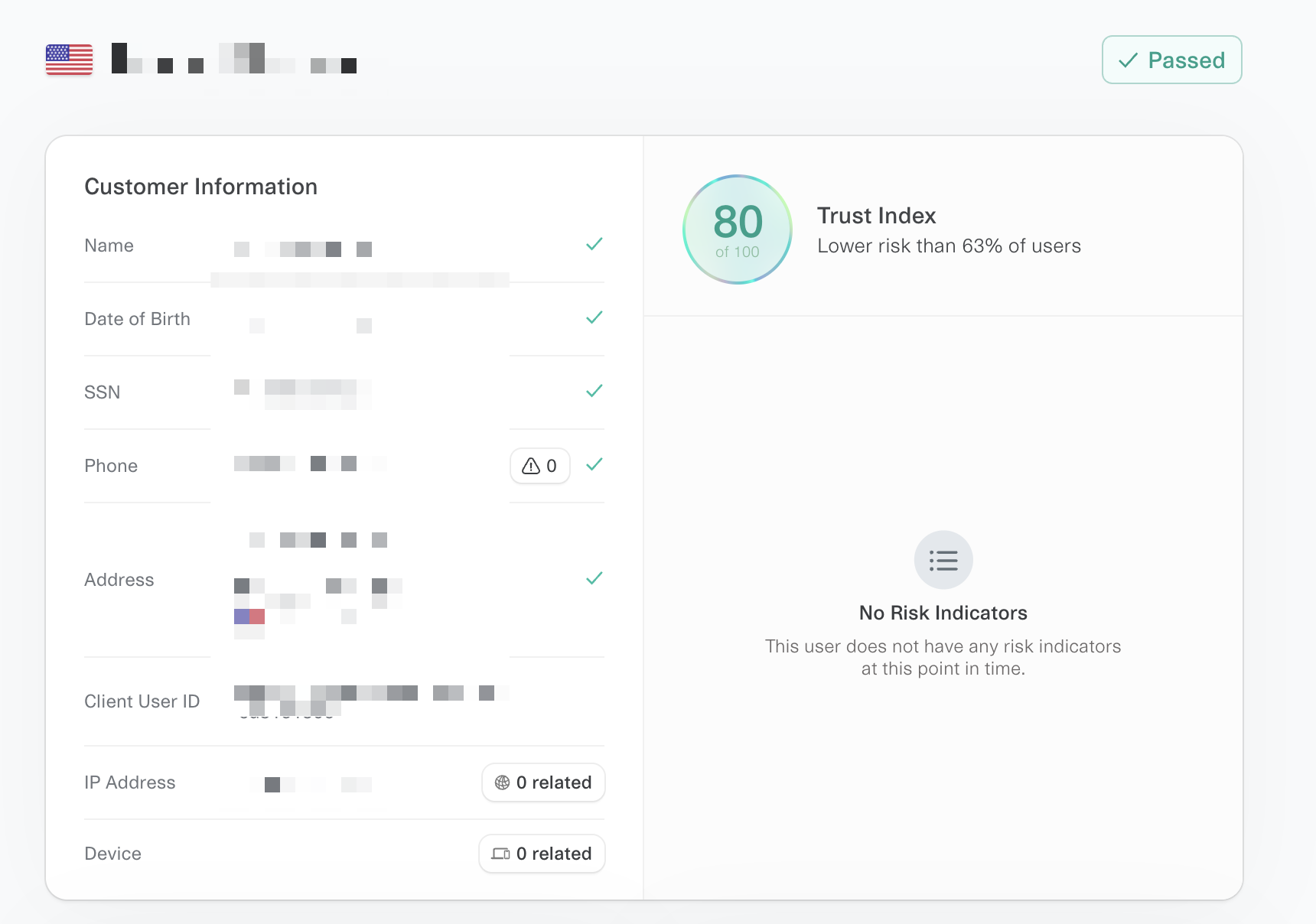
Task: Click the Device row label
Action: tap(112, 854)
